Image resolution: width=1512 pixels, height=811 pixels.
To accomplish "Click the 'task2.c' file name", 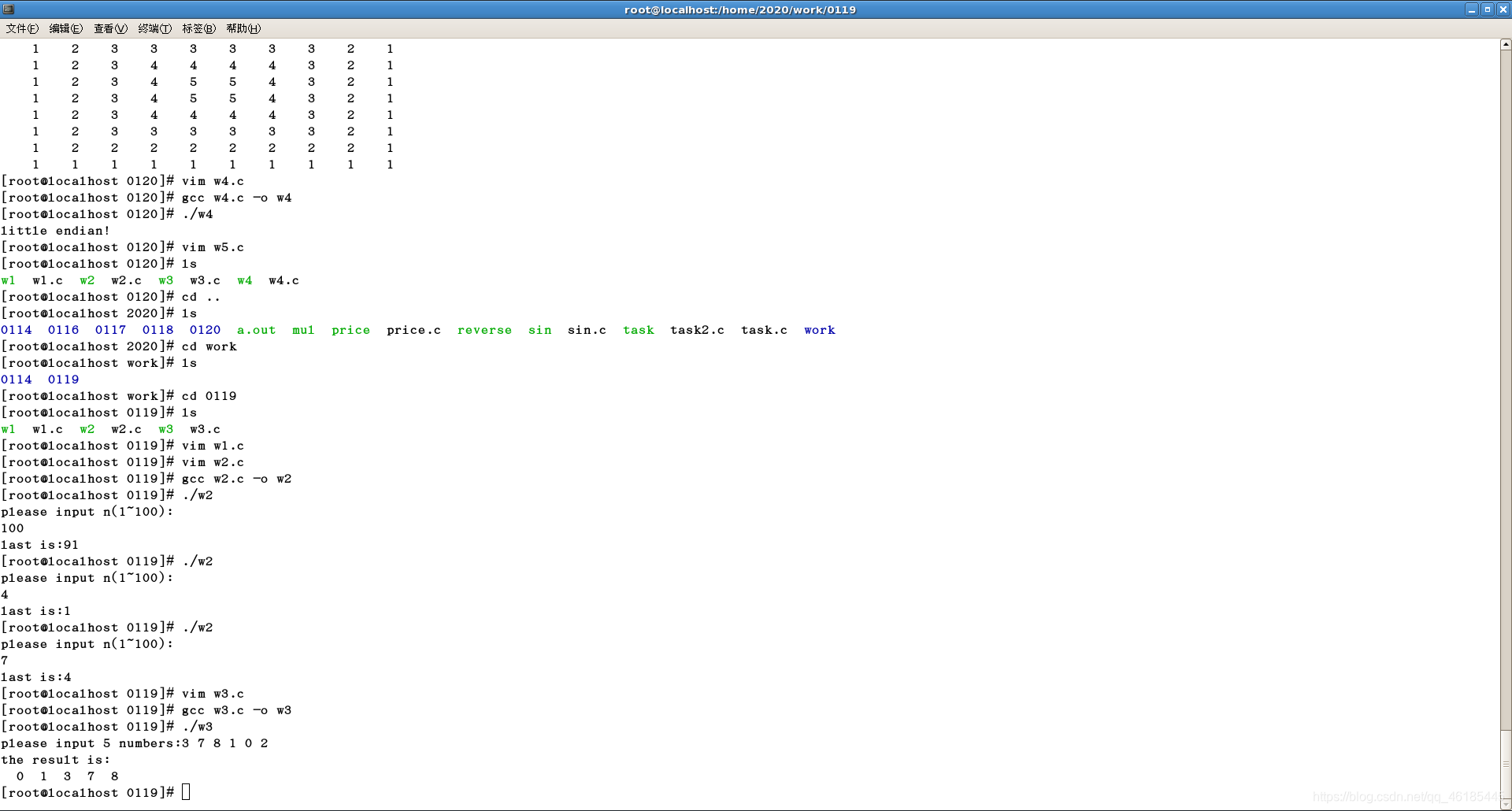I will click(697, 330).
